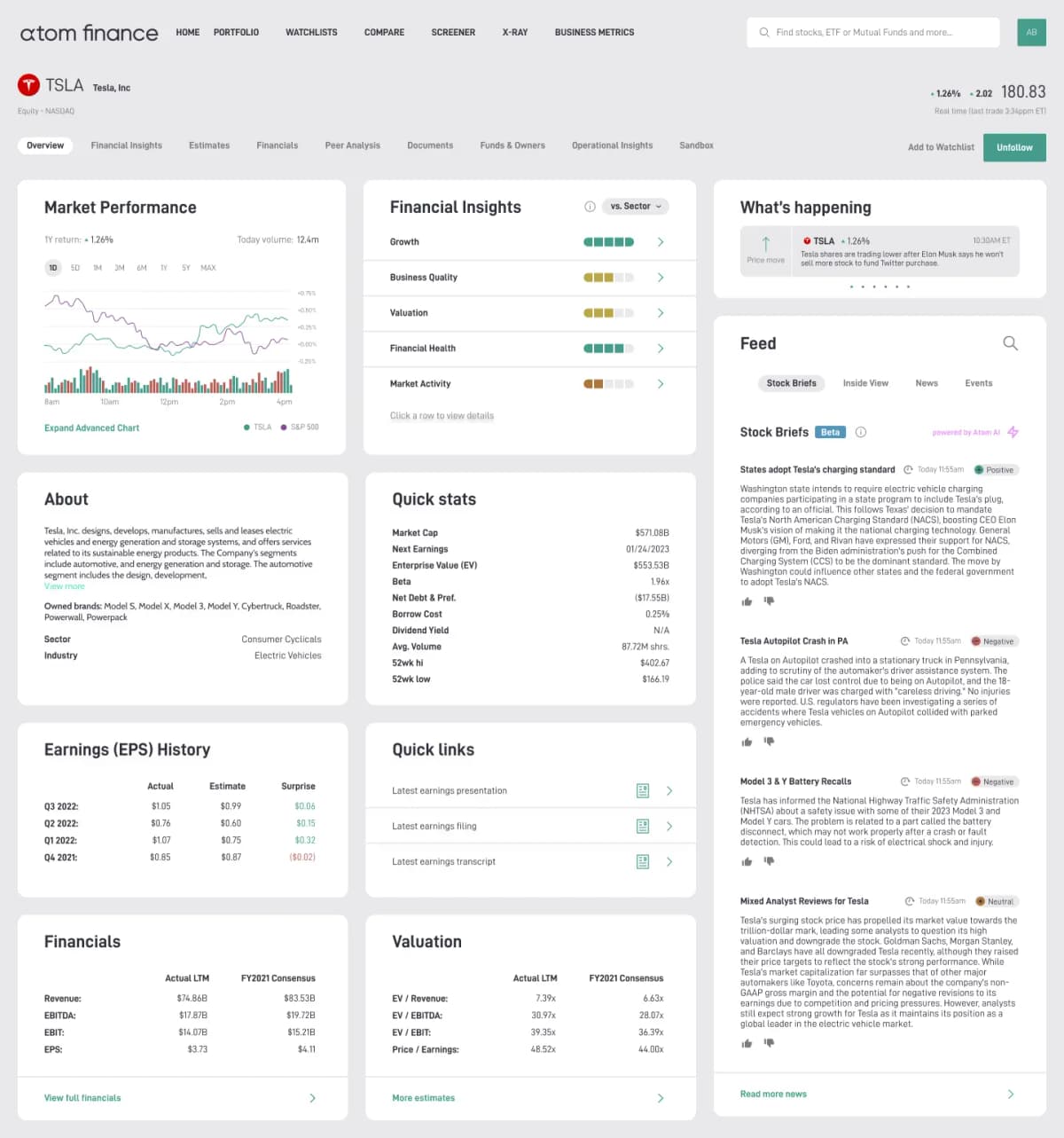This screenshot has height=1138, width=1064.
Task: Switch to the Financial Insights tab
Action: pyautogui.click(x=127, y=145)
